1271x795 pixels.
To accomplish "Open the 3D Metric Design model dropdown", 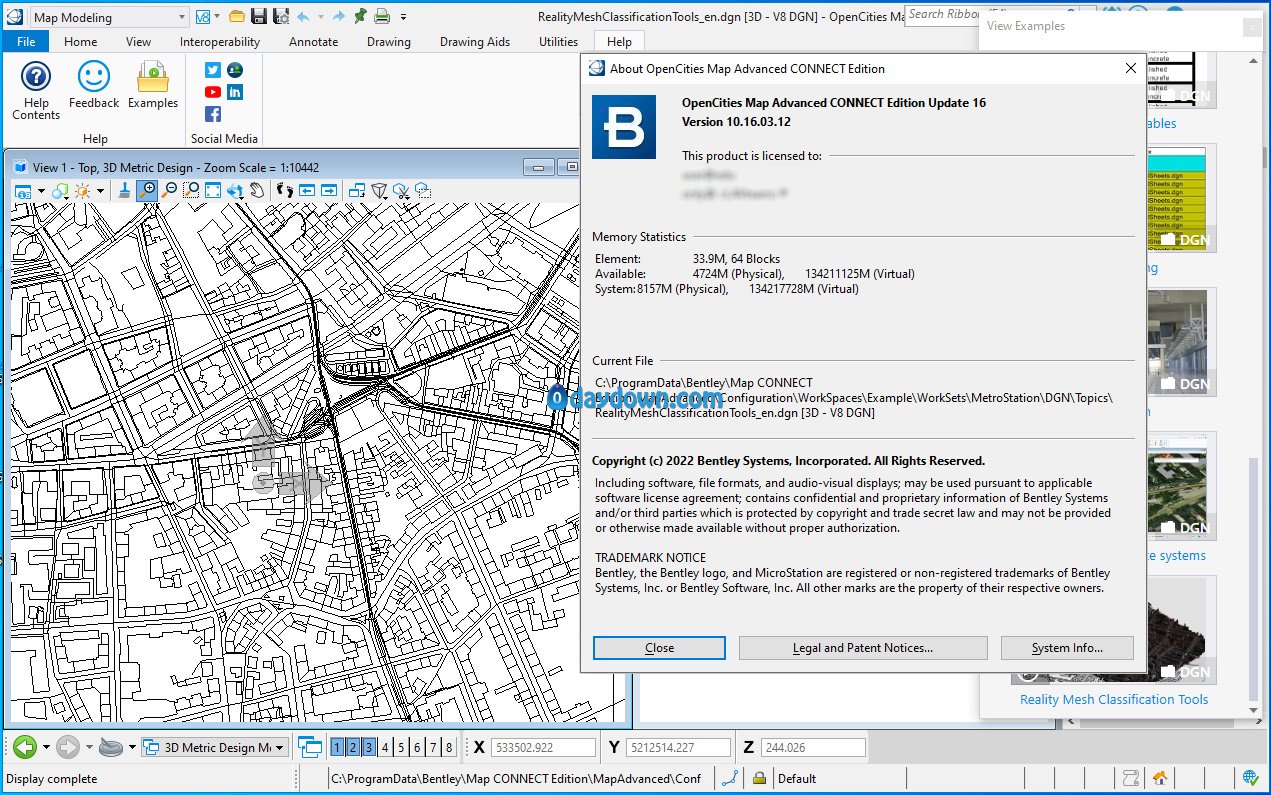I will [x=214, y=747].
